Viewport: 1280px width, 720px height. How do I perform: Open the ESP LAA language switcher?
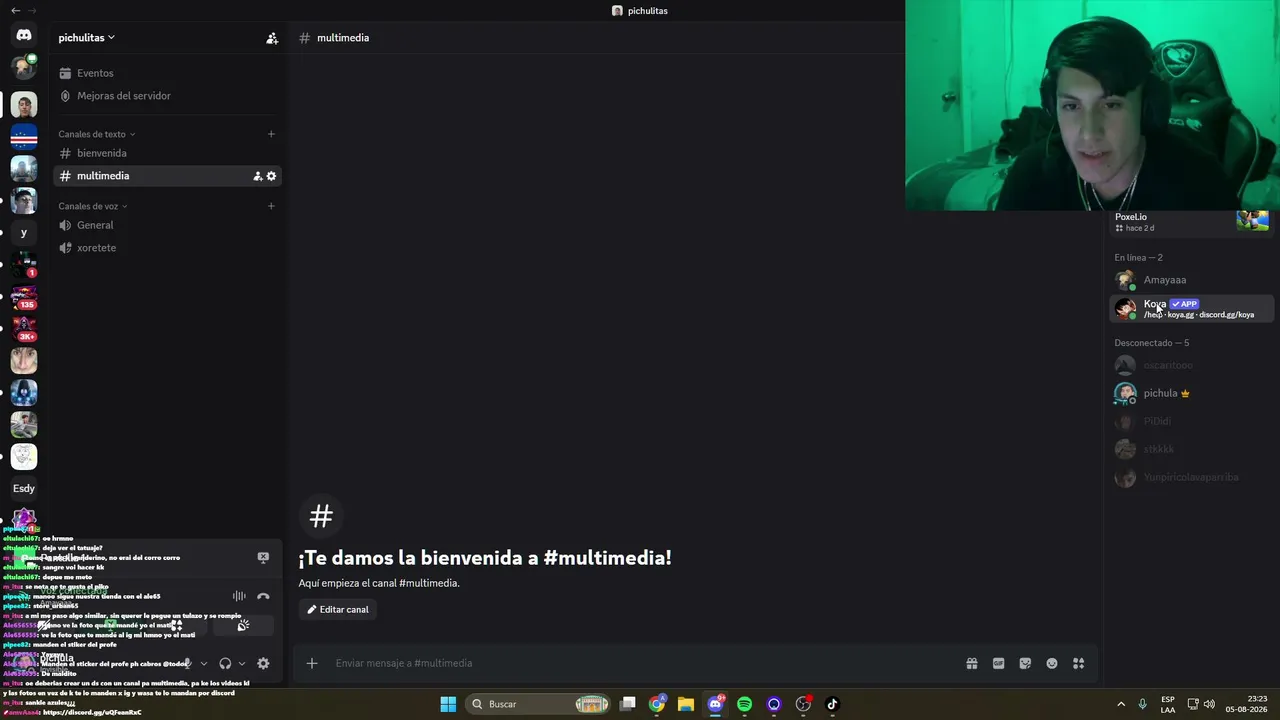point(1168,704)
